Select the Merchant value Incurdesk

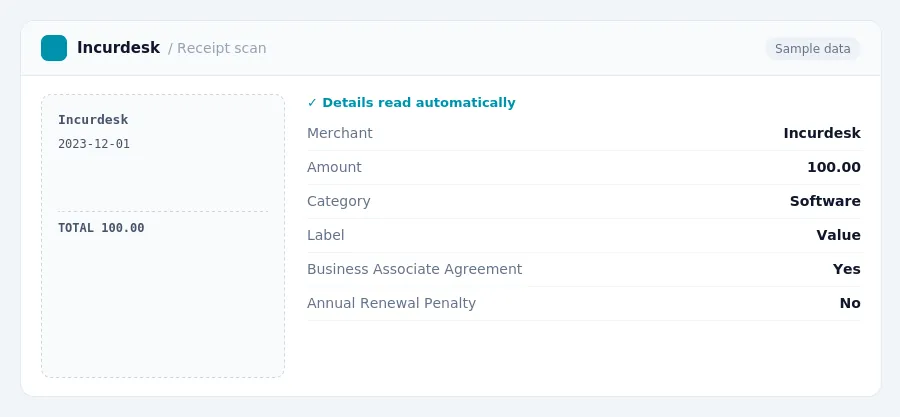tap(822, 133)
